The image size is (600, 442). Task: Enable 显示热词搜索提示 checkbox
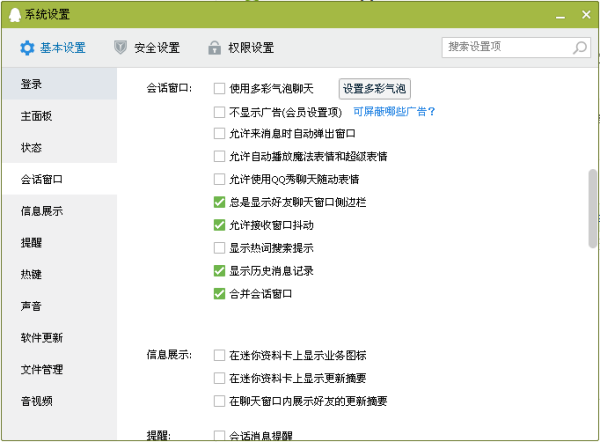219,248
